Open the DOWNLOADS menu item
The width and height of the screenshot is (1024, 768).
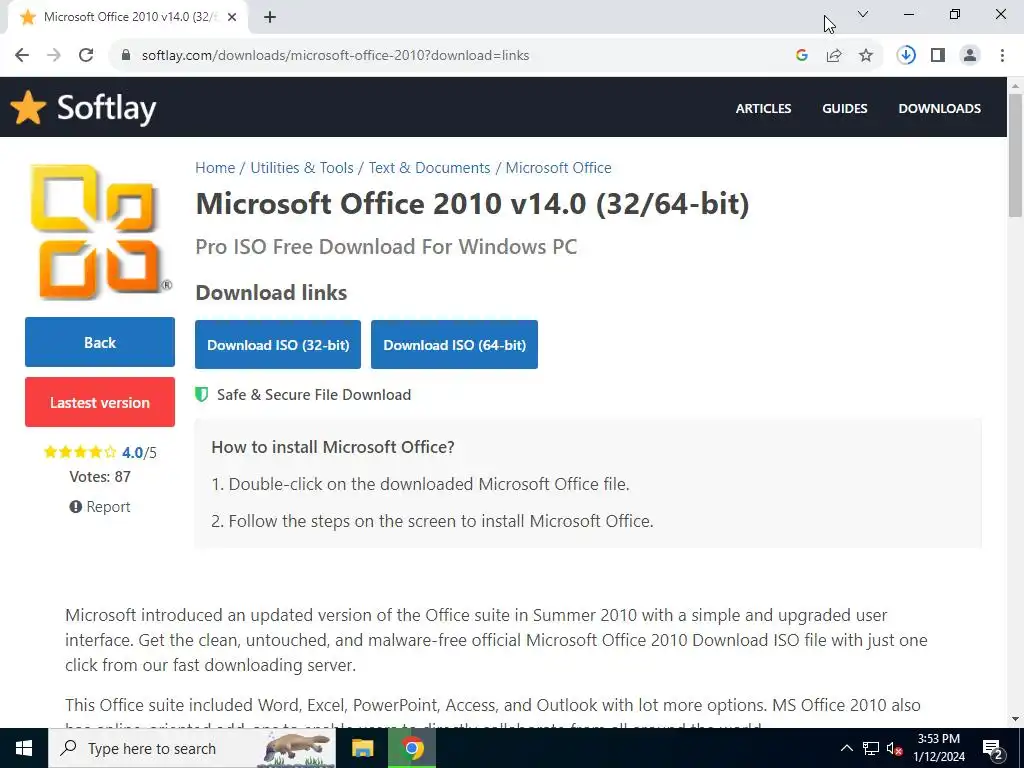coord(939,108)
